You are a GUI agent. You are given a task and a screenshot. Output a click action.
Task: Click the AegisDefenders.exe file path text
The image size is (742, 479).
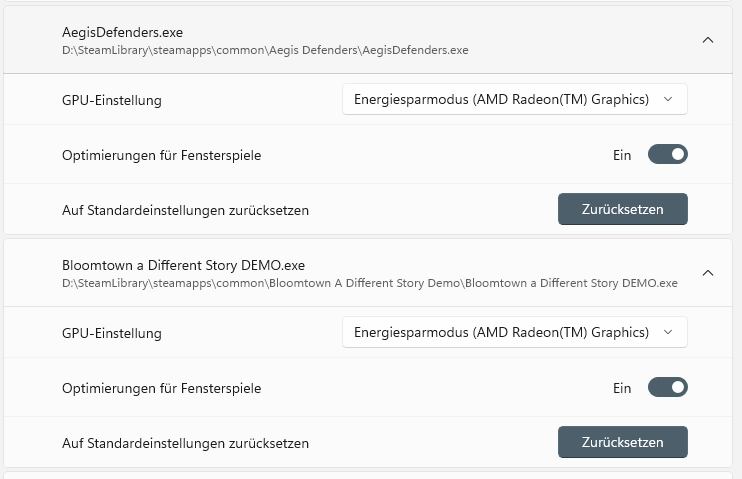click(x=265, y=49)
